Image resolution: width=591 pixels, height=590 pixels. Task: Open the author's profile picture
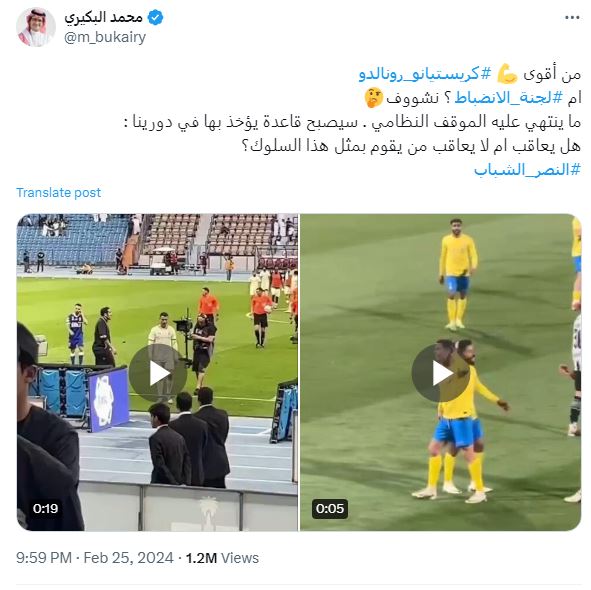pos(36,27)
